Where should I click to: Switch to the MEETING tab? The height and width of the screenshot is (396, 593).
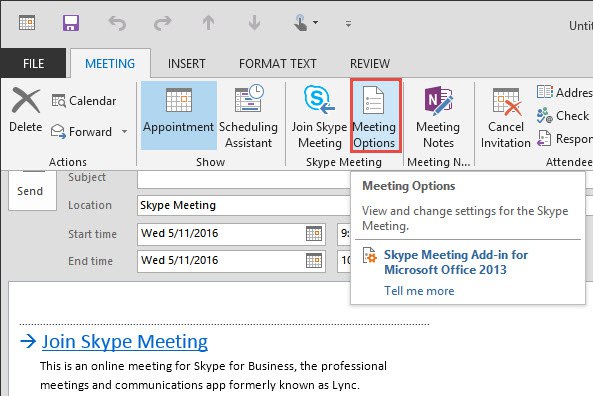[x=110, y=64]
